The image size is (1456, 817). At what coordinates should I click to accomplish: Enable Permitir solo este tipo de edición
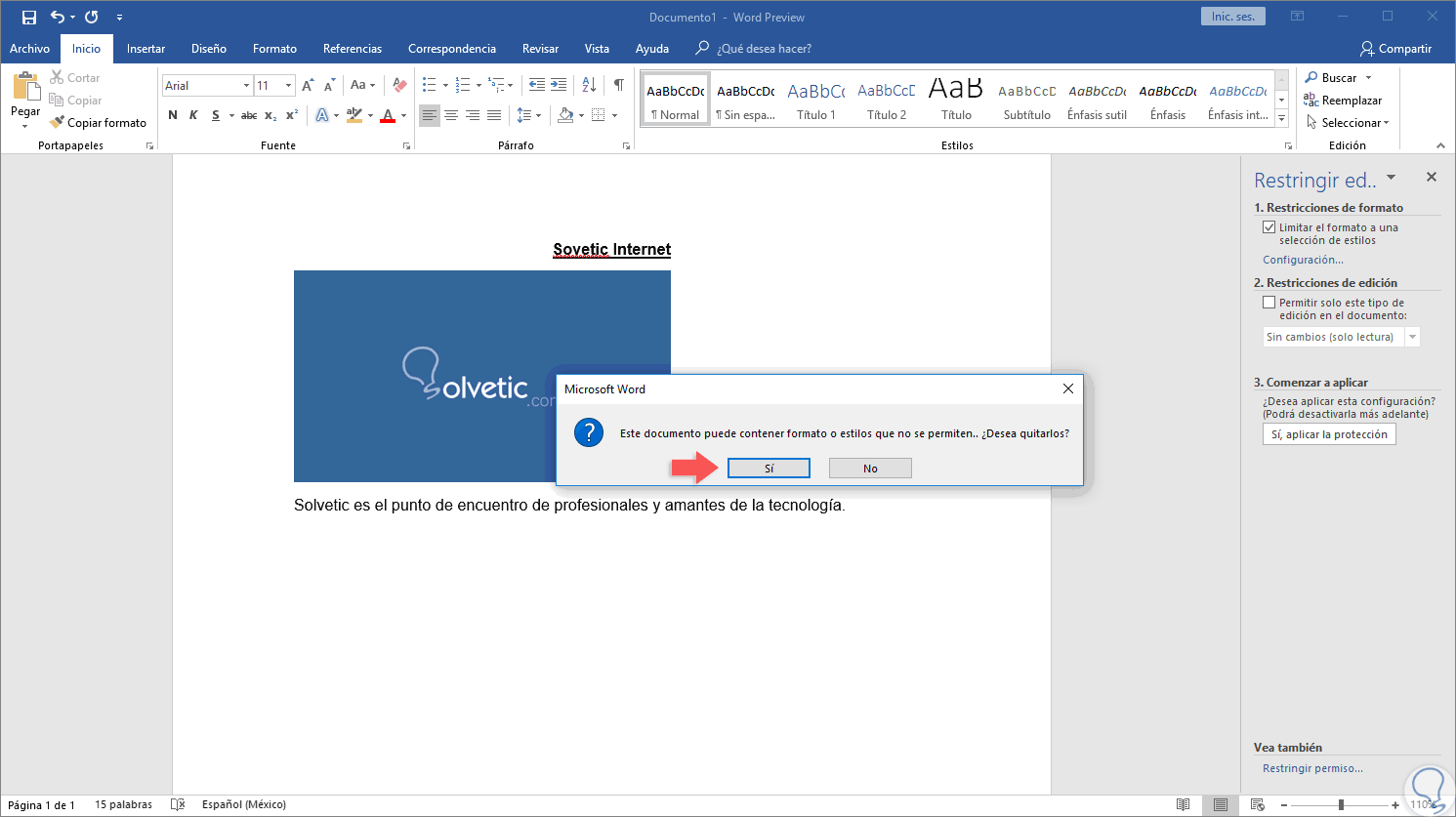point(1269,303)
